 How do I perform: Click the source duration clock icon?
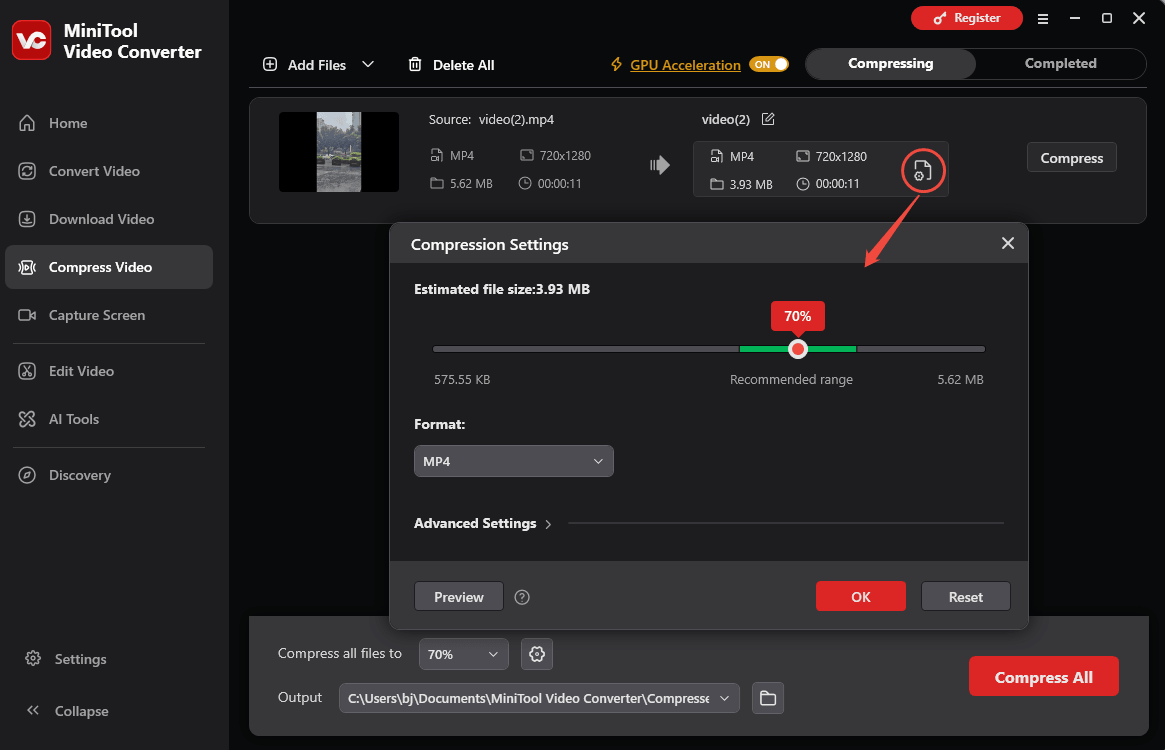coord(525,183)
